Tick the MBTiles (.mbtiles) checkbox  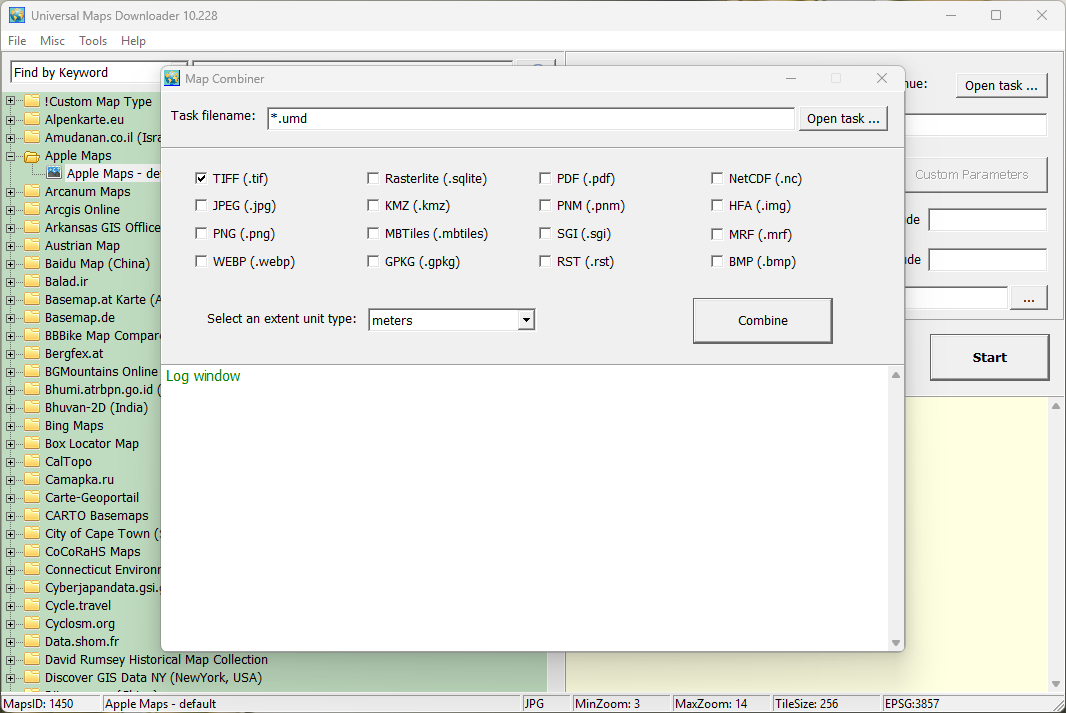pos(374,234)
